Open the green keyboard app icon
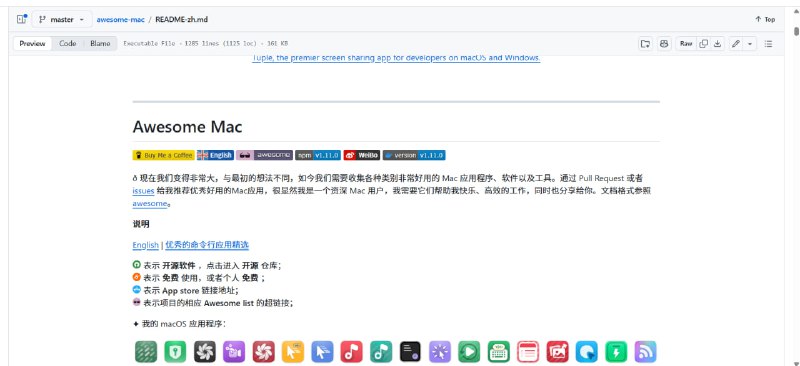 click(498, 352)
